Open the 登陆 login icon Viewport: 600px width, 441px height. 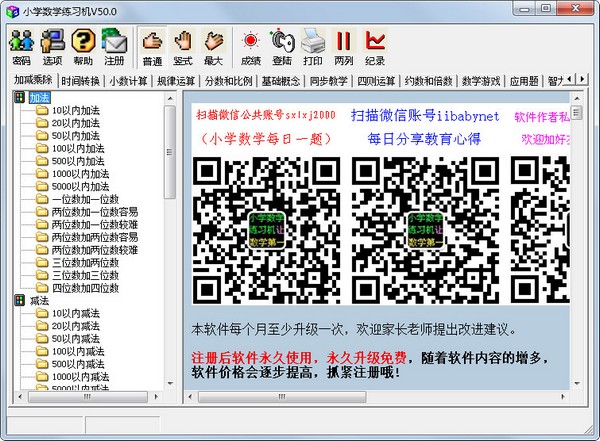click(x=282, y=47)
